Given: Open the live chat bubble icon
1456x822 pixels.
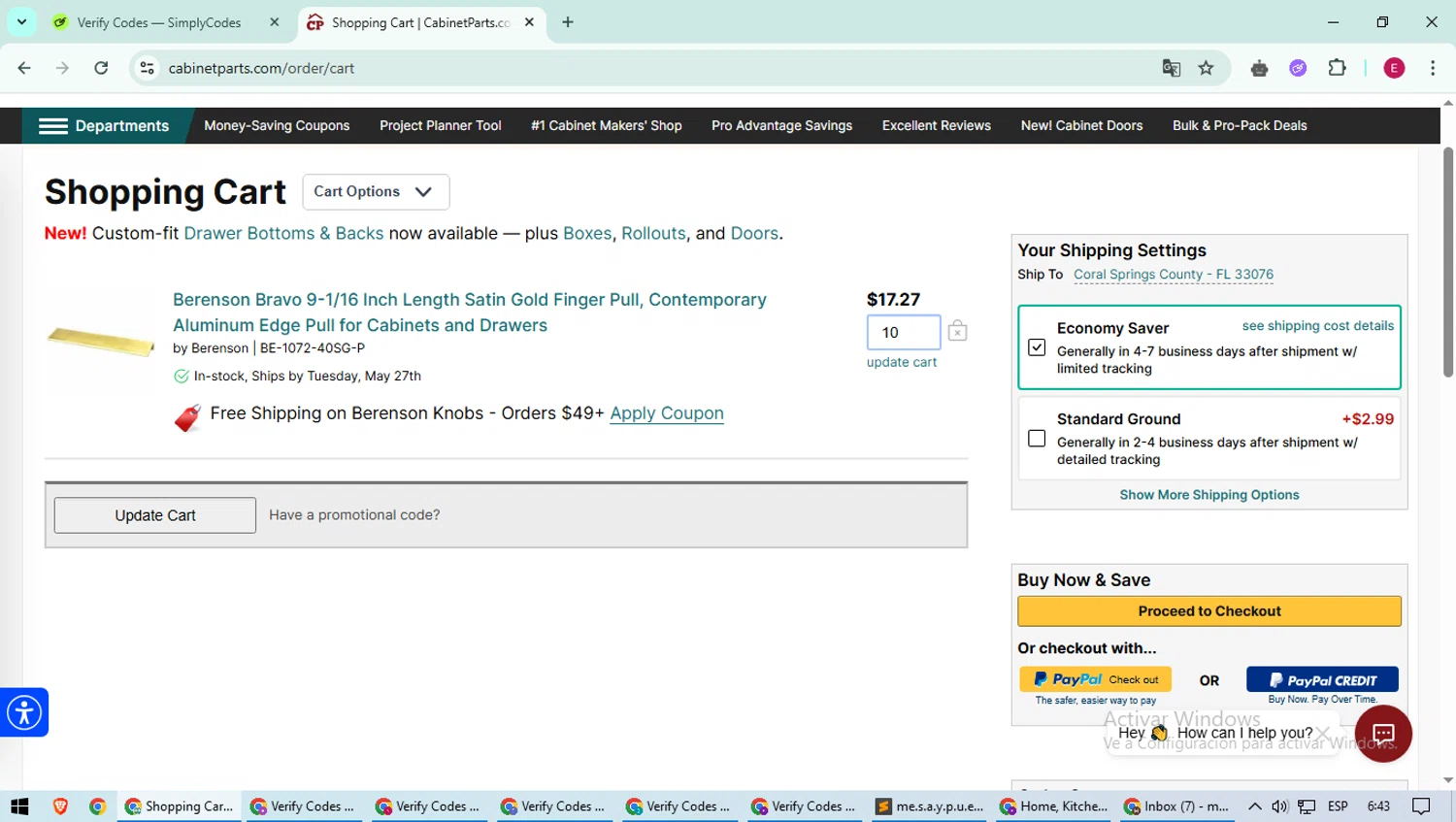Looking at the screenshot, I should click(1383, 734).
